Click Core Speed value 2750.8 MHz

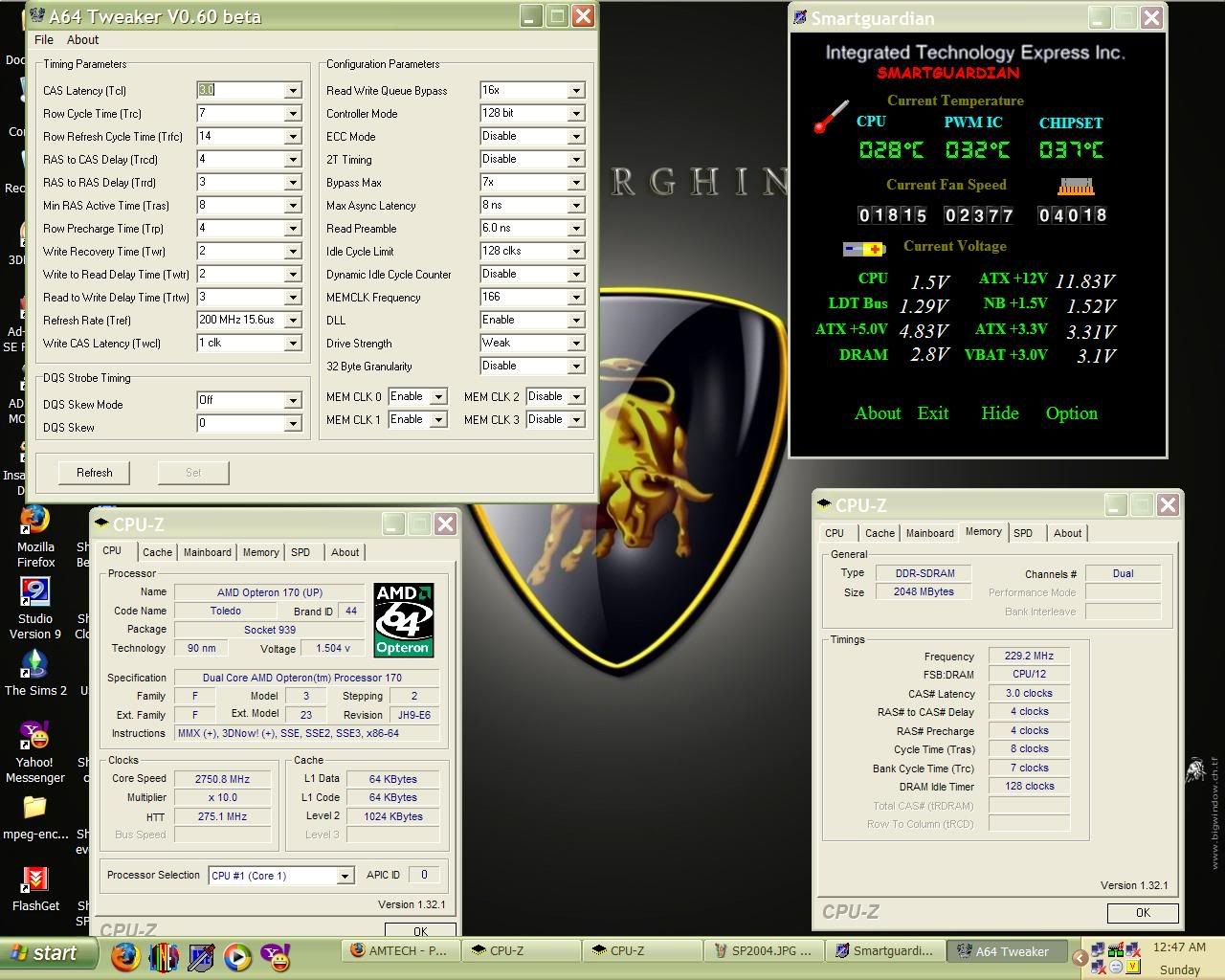(x=222, y=779)
